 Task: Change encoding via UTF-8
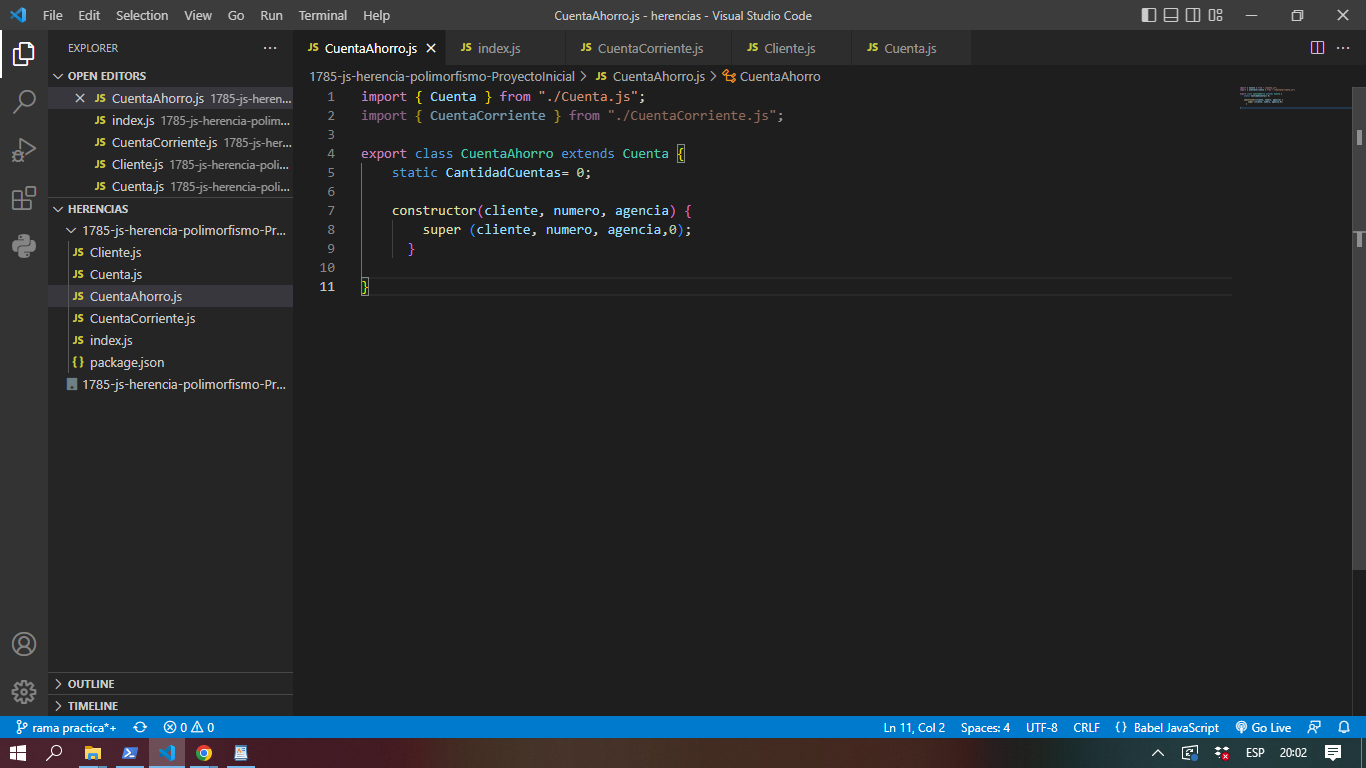[x=1041, y=728]
